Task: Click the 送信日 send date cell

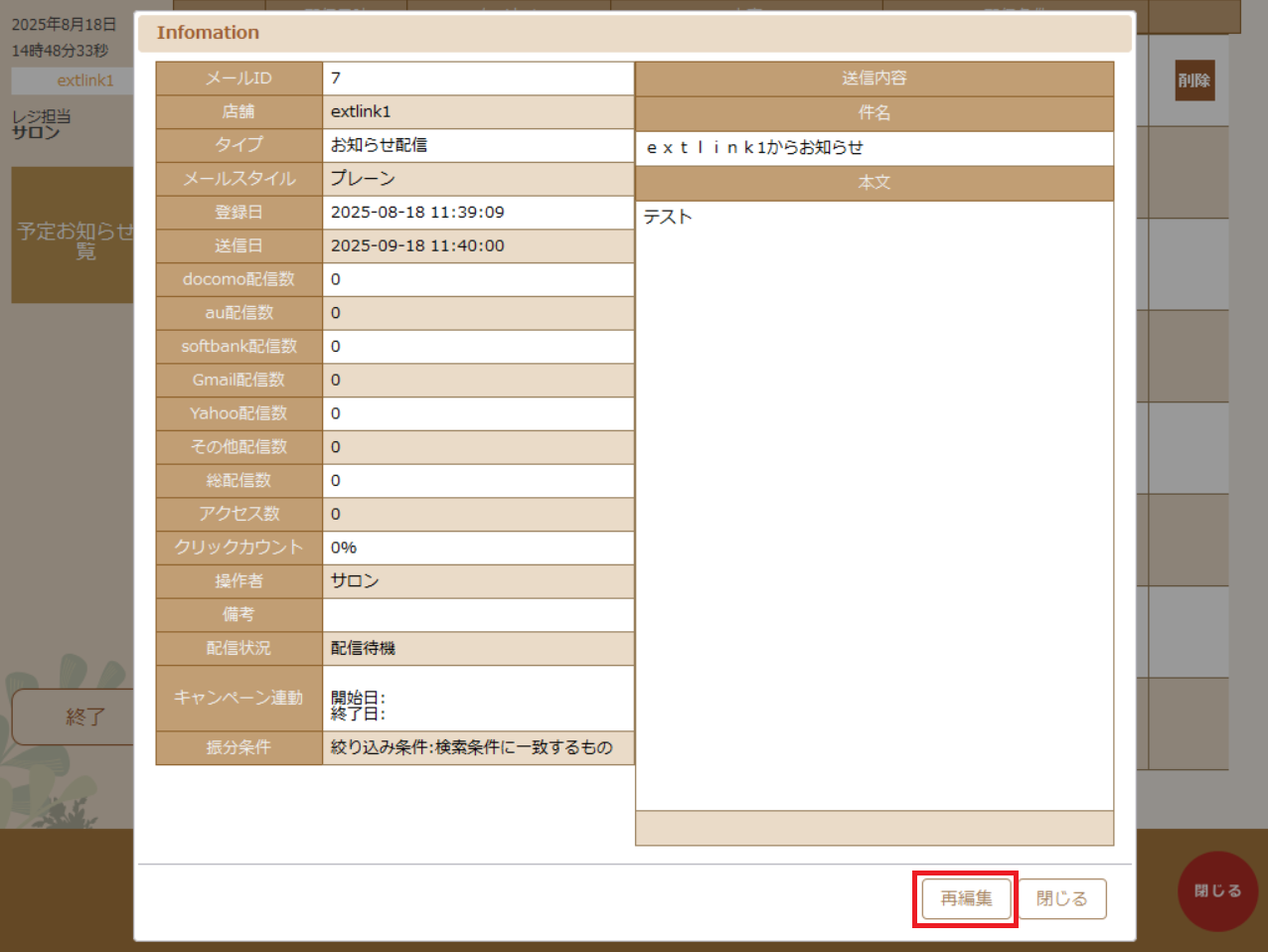Action: [x=478, y=245]
